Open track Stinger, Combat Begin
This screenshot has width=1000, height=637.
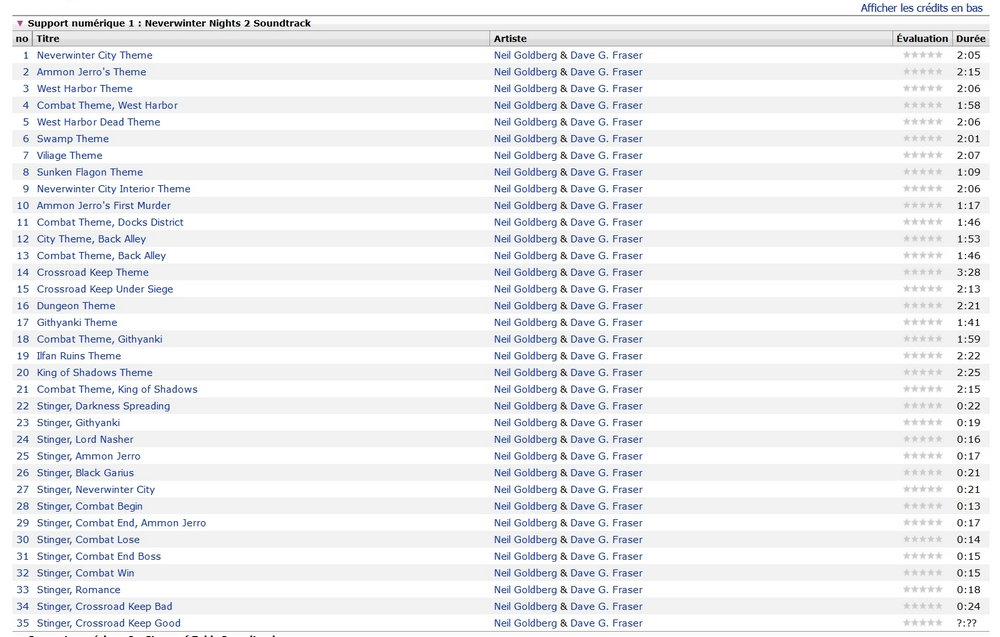coord(89,506)
